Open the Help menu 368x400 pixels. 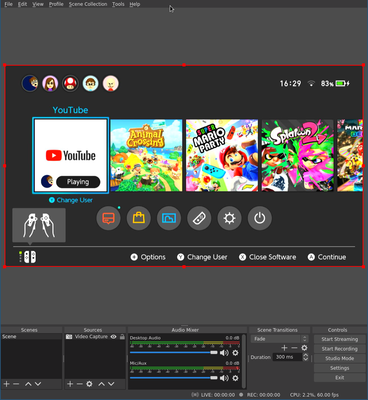click(x=135, y=4)
